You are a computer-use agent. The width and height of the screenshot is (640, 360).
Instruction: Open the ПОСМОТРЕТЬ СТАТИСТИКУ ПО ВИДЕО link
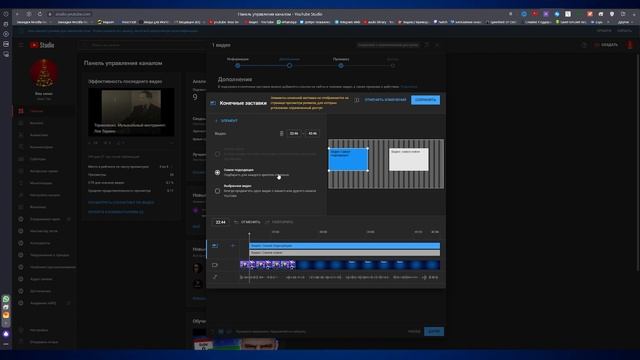121,202
